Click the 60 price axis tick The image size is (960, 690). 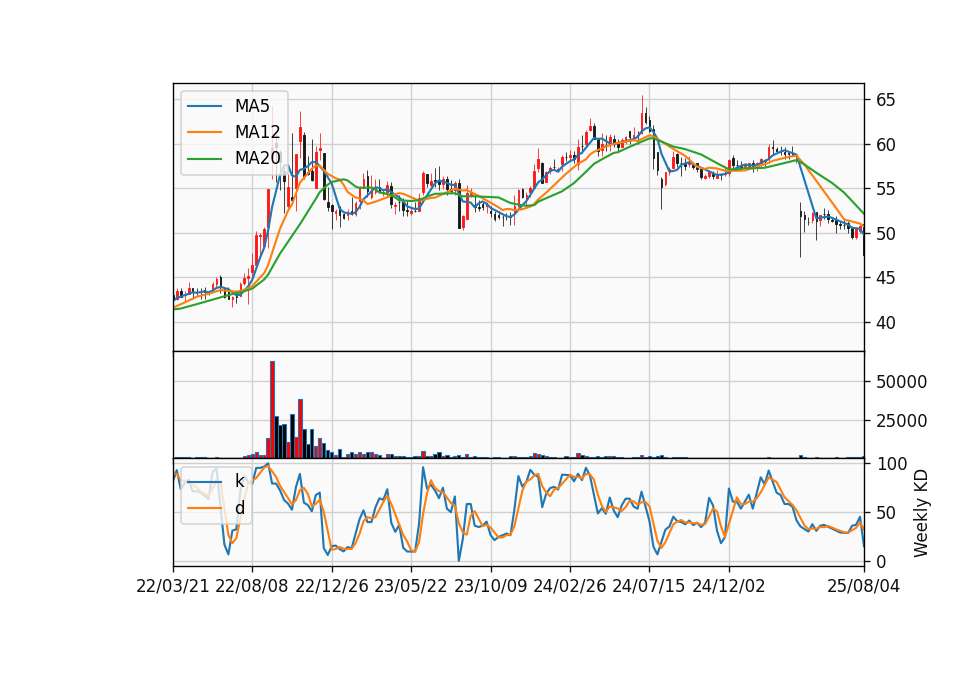coord(885,144)
